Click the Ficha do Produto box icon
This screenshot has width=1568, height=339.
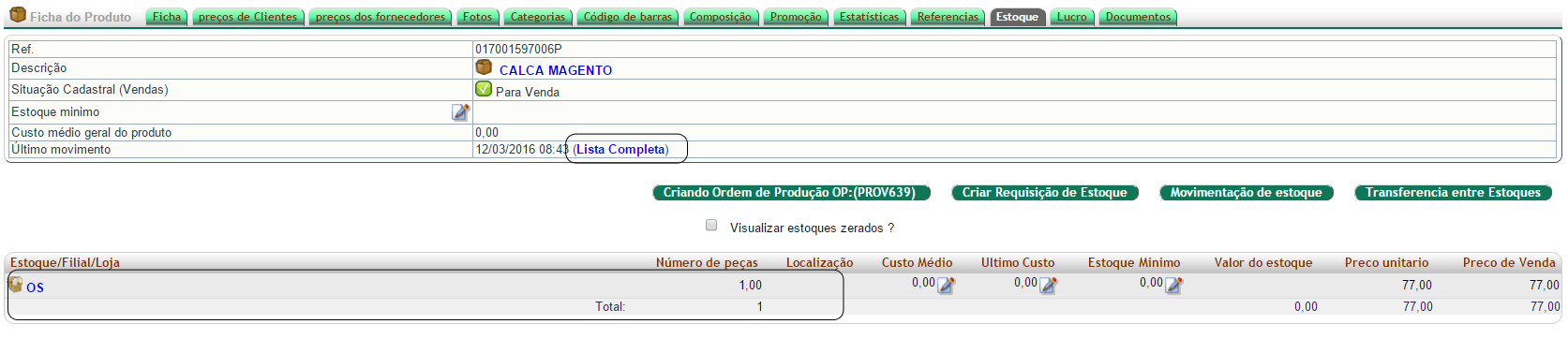pyautogui.click(x=18, y=15)
